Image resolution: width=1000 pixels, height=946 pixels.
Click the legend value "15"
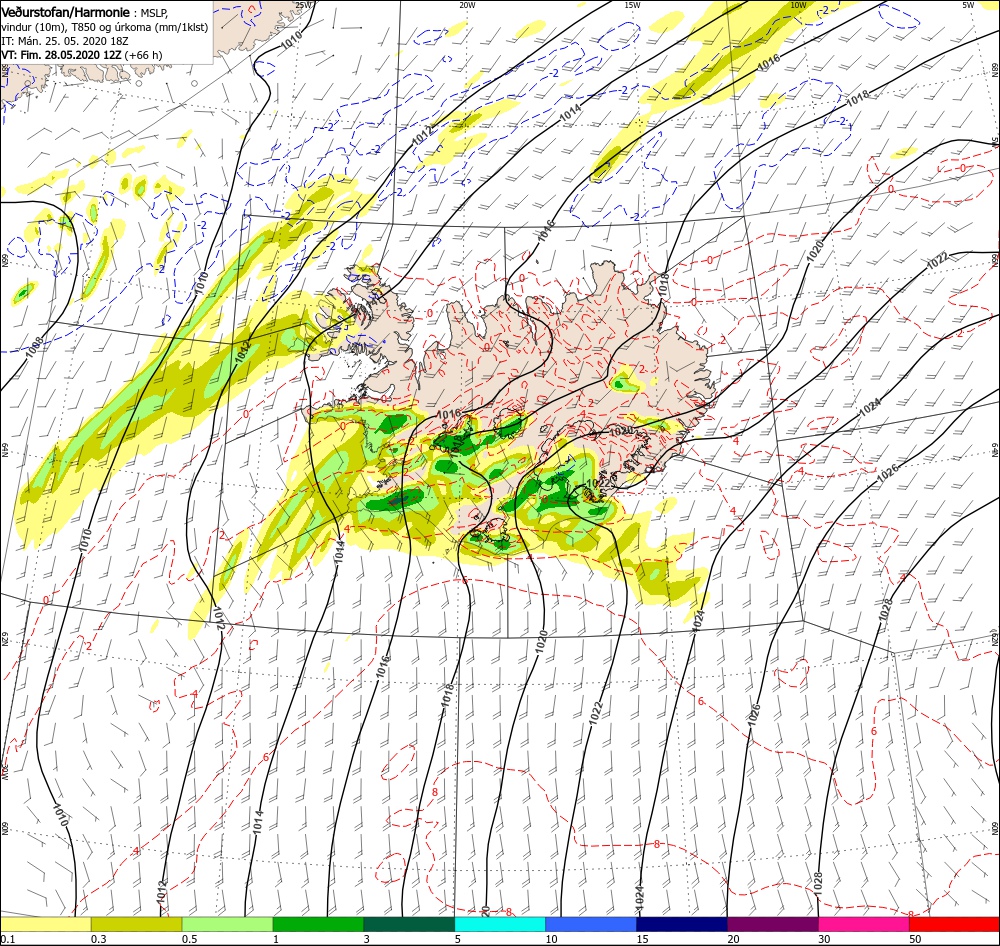click(642, 940)
